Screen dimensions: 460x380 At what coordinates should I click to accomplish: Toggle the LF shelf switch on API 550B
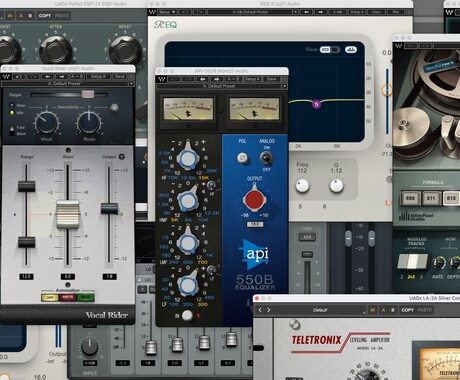coord(211,269)
